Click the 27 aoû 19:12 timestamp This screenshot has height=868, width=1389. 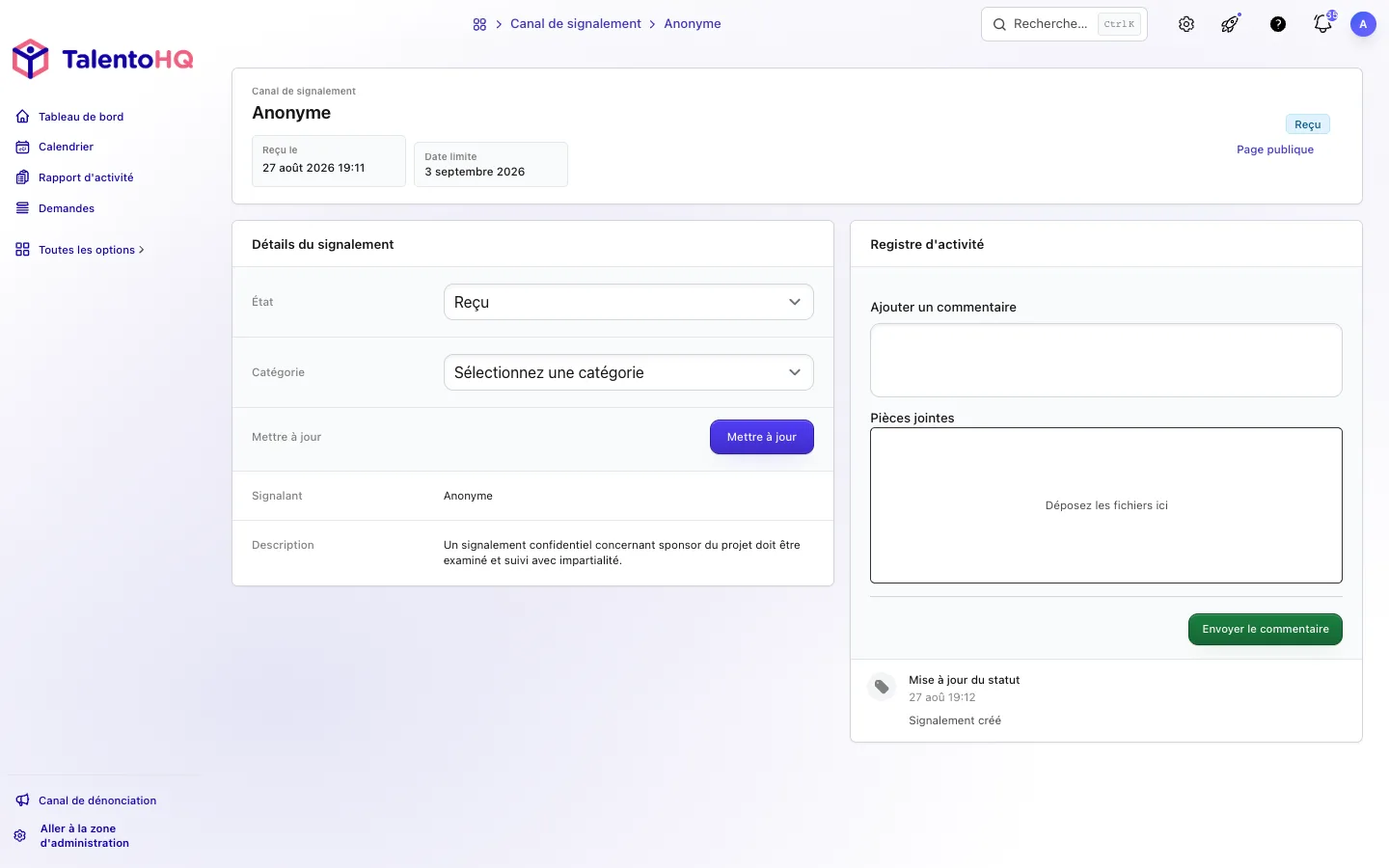(x=942, y=697)
